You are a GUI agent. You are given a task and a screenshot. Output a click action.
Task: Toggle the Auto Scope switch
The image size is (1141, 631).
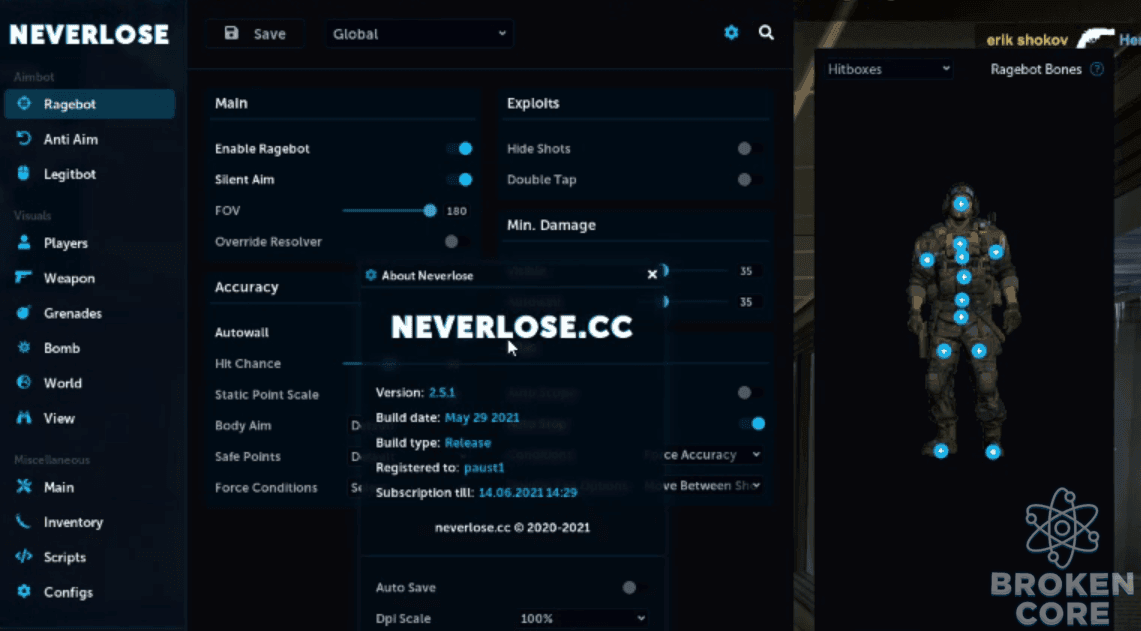(x=750, y=393)
